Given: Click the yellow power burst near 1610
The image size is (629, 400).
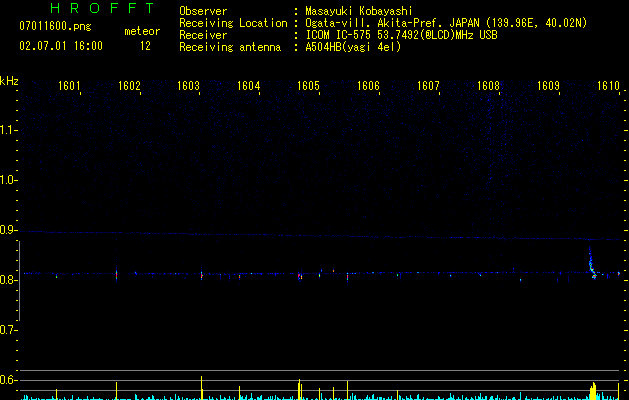Looking at the screenshot, I should click(x=593, y=391).
